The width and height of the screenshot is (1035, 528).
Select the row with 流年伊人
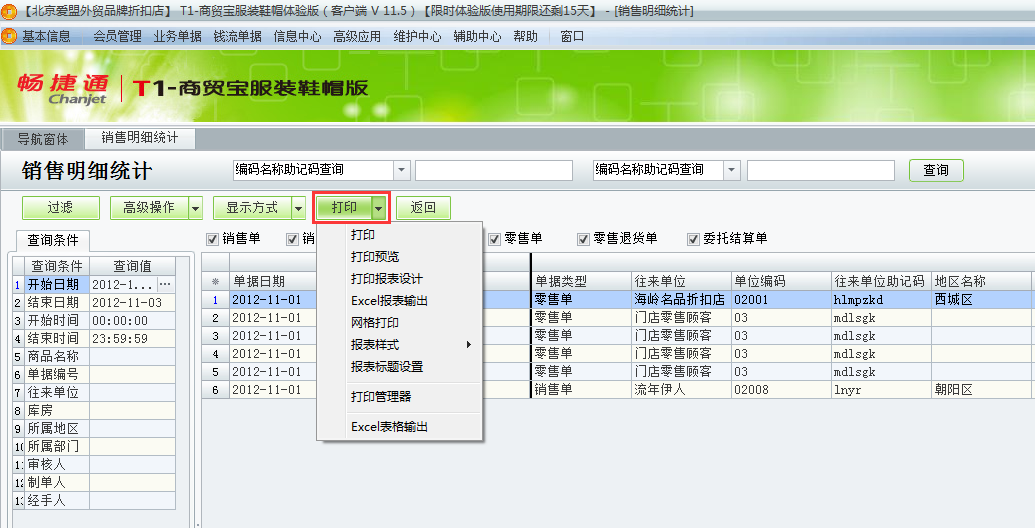click(x=618, y=389)
